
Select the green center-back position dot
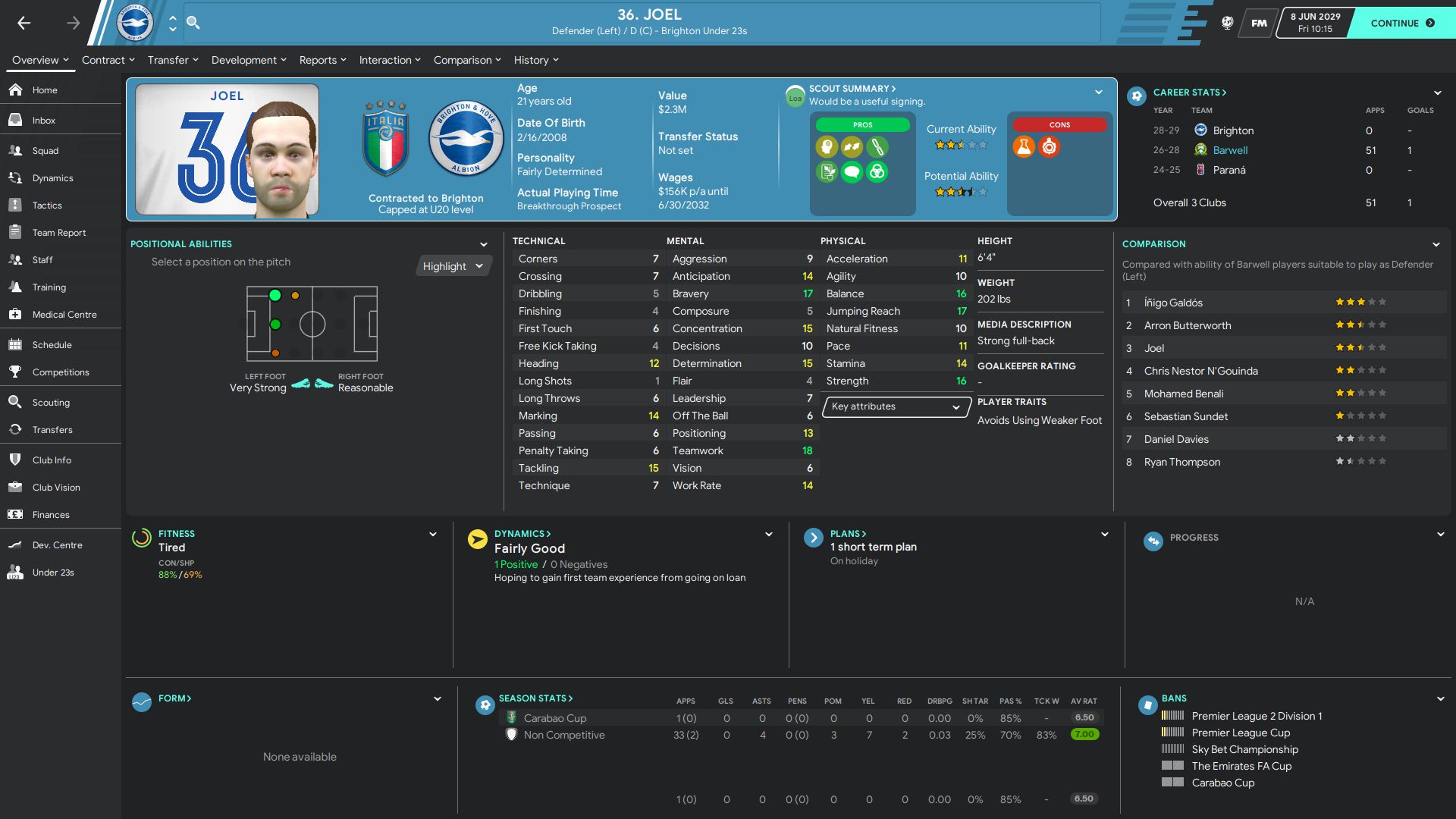[275, 325]
